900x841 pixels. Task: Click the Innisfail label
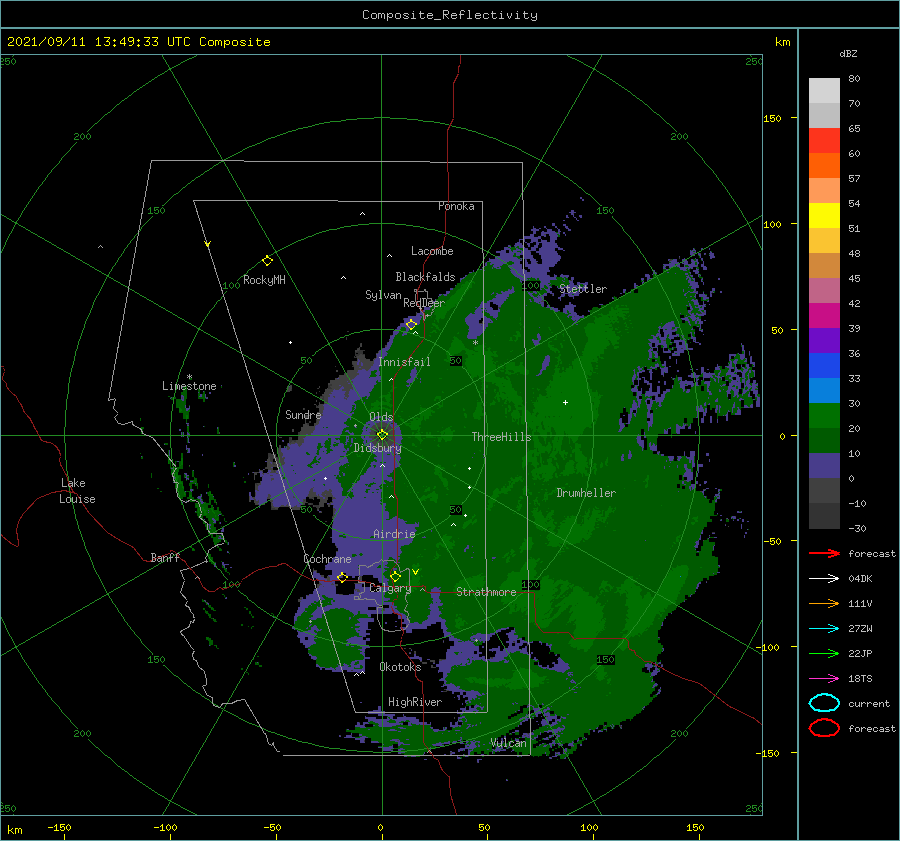tap(405, 362)
